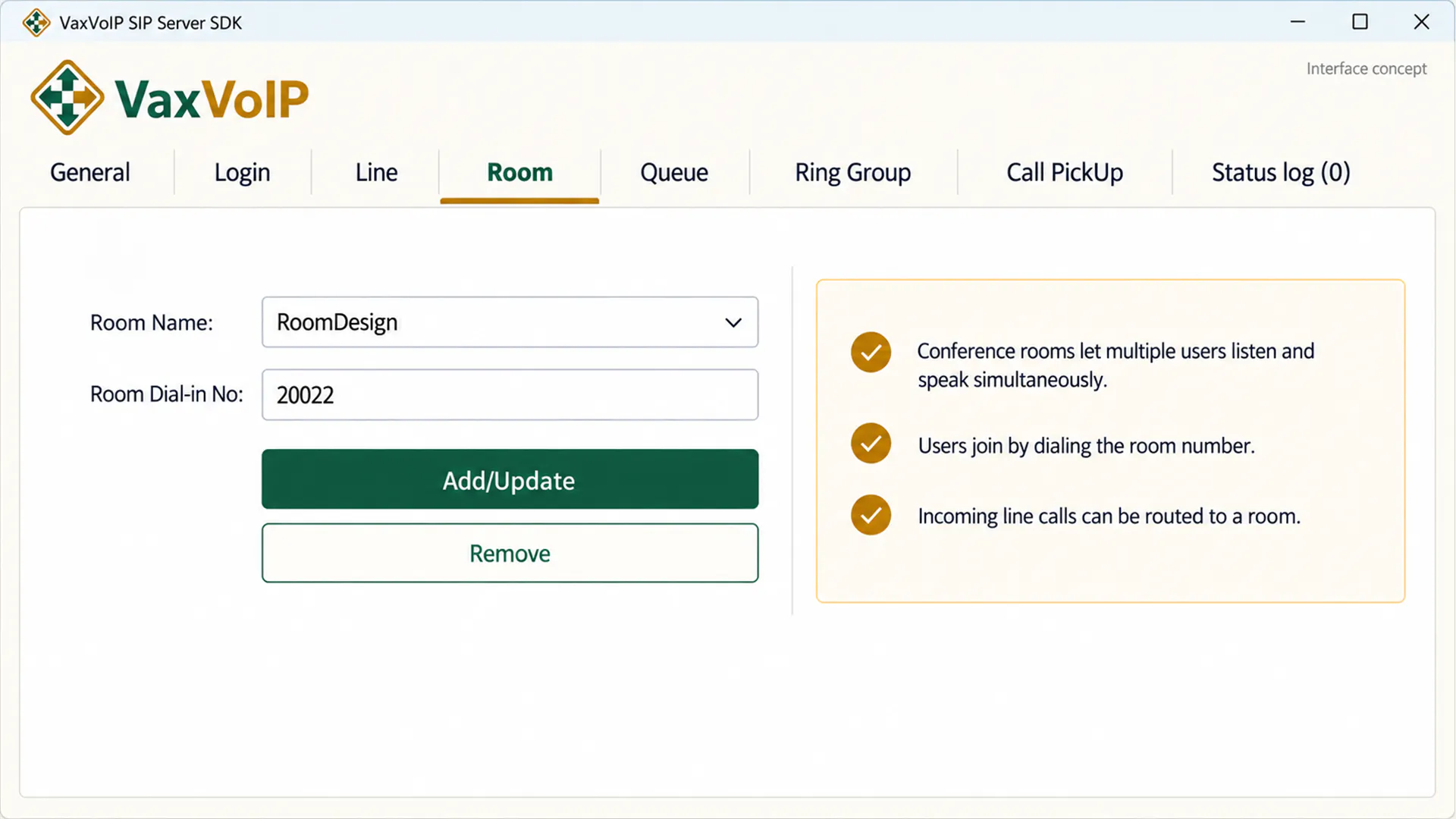Click the 'Conference rooms let multiple users' text

point(1116,365)
